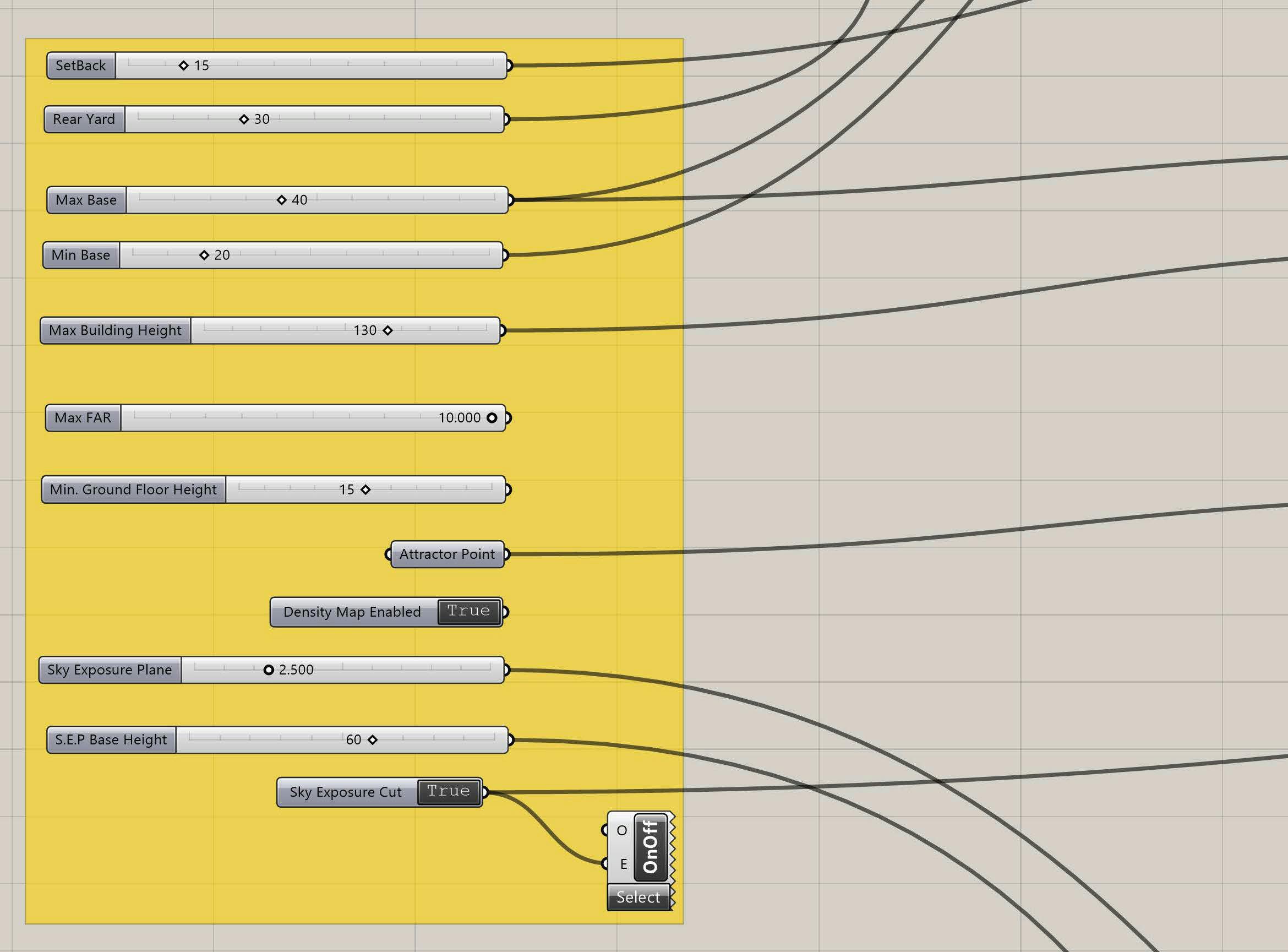Click the Max Base slider output grip
Image resolution: width=1288 pixels, height=952 pixels.
[x=511, y=200]
